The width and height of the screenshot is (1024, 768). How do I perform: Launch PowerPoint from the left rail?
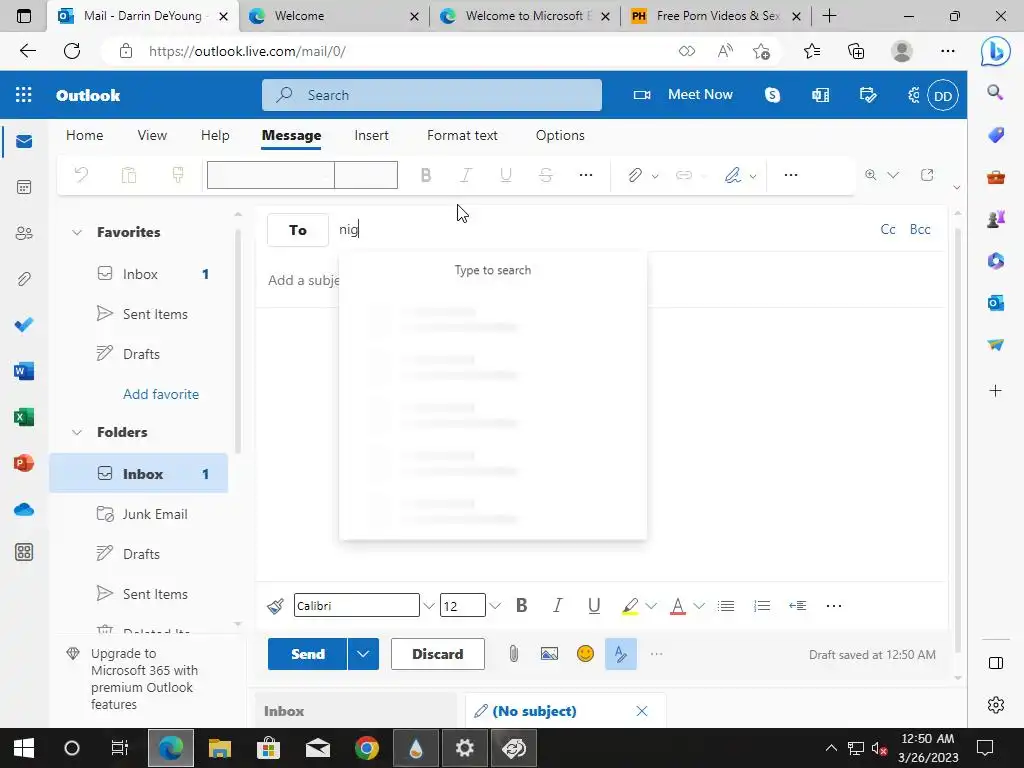(24, 463)
